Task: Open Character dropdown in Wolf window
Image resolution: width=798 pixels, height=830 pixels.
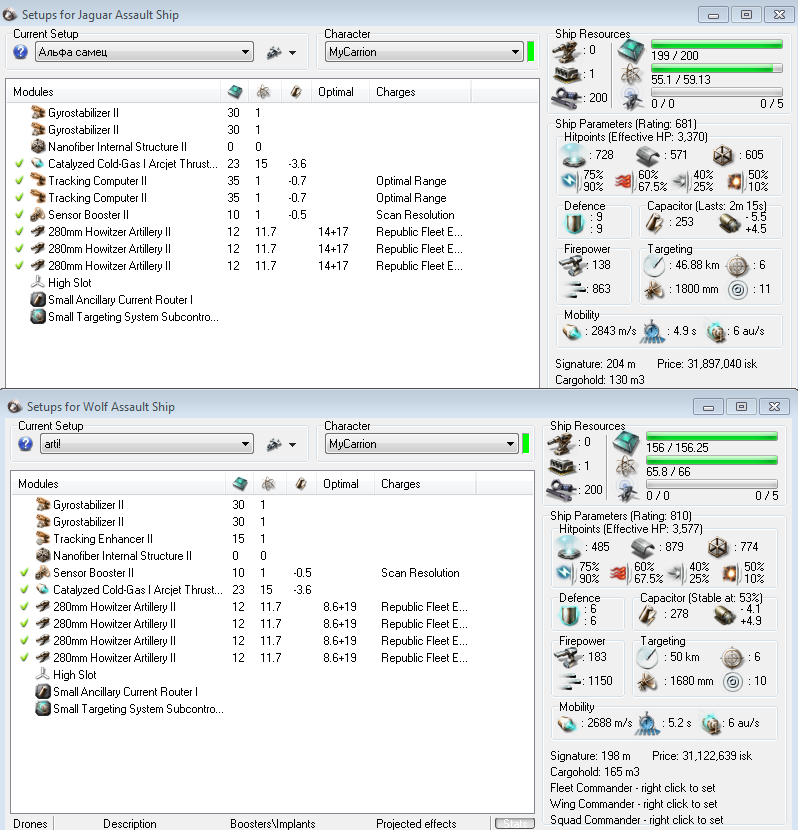Action: (421, 444)
